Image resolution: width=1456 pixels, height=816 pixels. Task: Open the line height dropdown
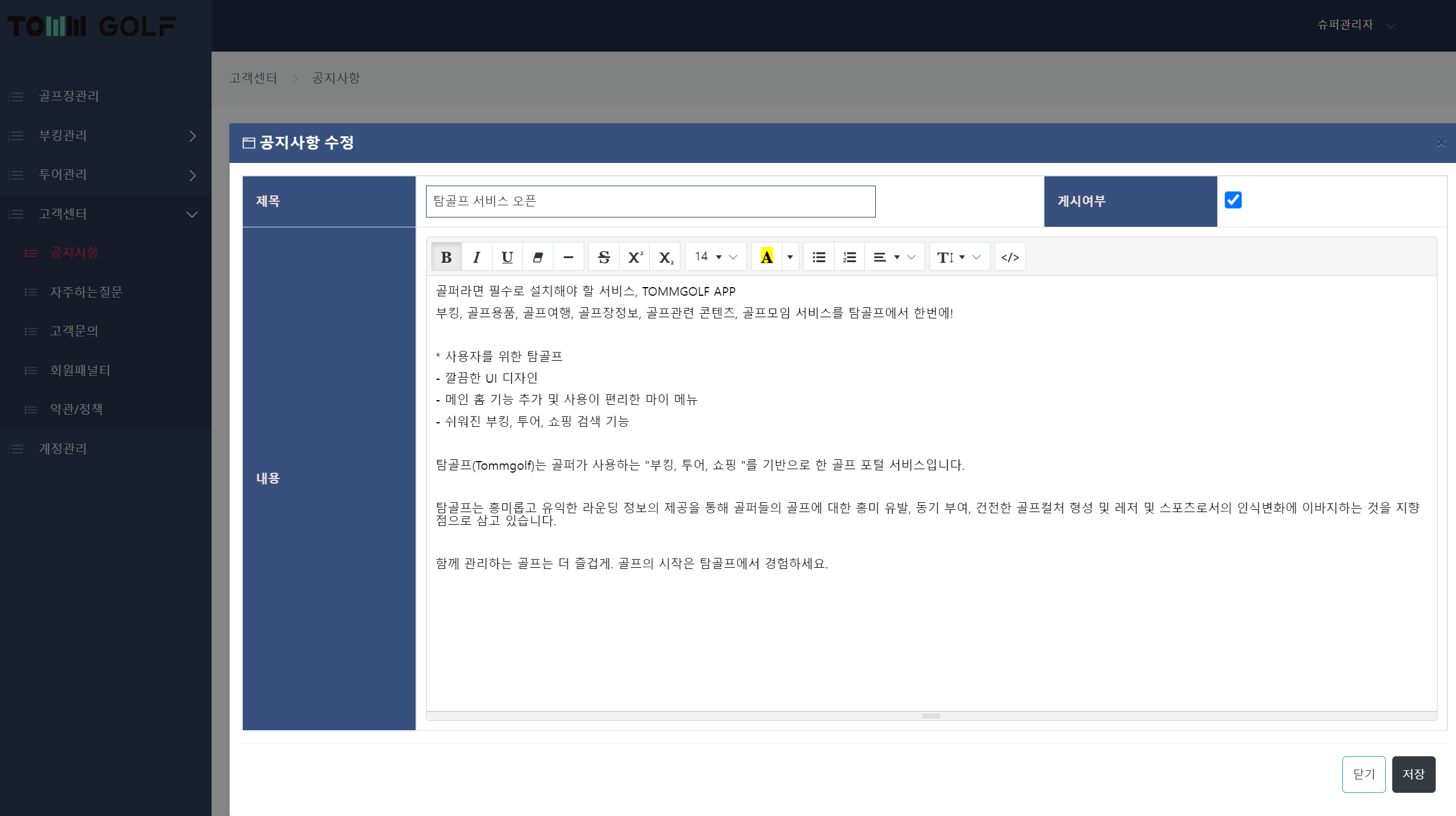click(x=959, y=257)
